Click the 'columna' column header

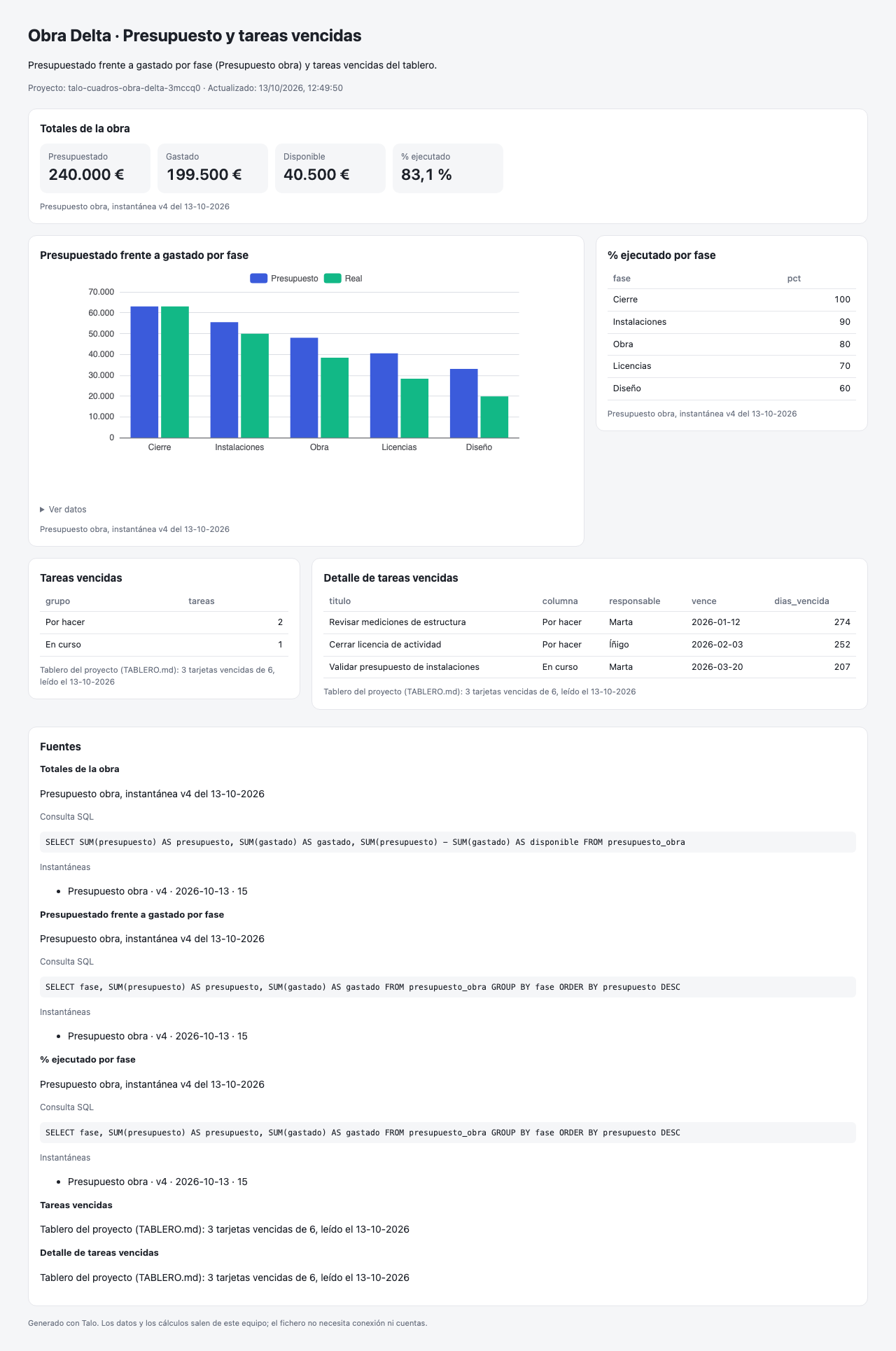point(560,601)
